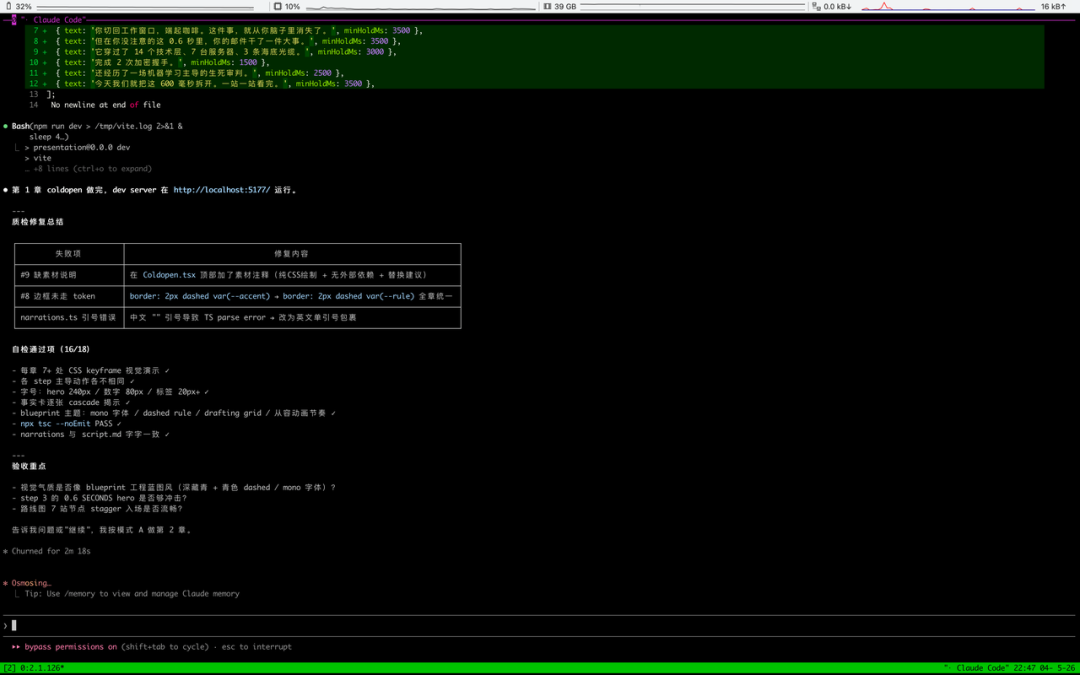Click the diff line with 'minHoldMs: 3000'
This screenshot has height=675, width=1080.
click(x=534, y=52)
